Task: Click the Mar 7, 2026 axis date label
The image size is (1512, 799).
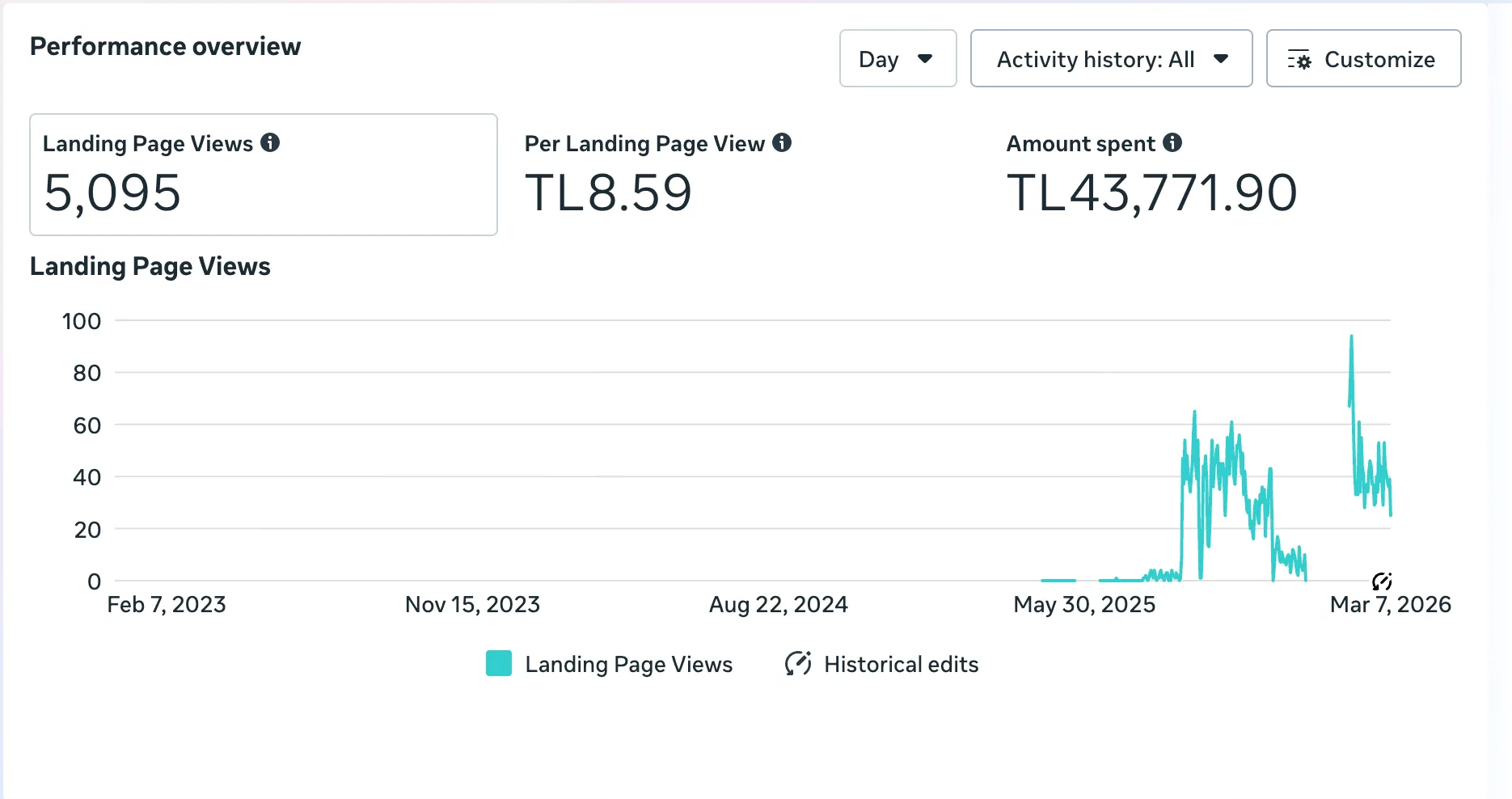Action: click(1391, 604)
